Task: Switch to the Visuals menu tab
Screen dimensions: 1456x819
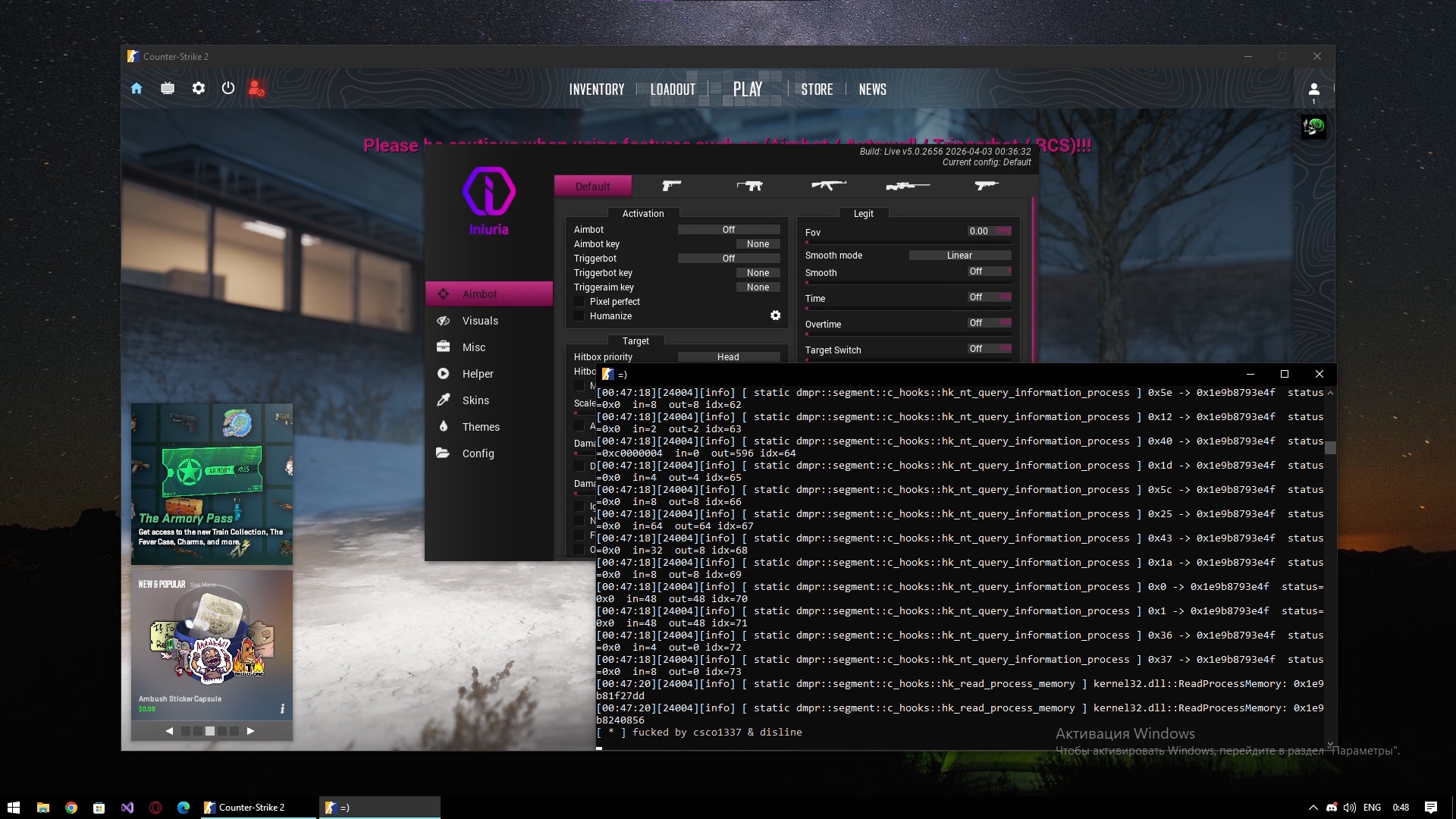Action: coord(480,321)
